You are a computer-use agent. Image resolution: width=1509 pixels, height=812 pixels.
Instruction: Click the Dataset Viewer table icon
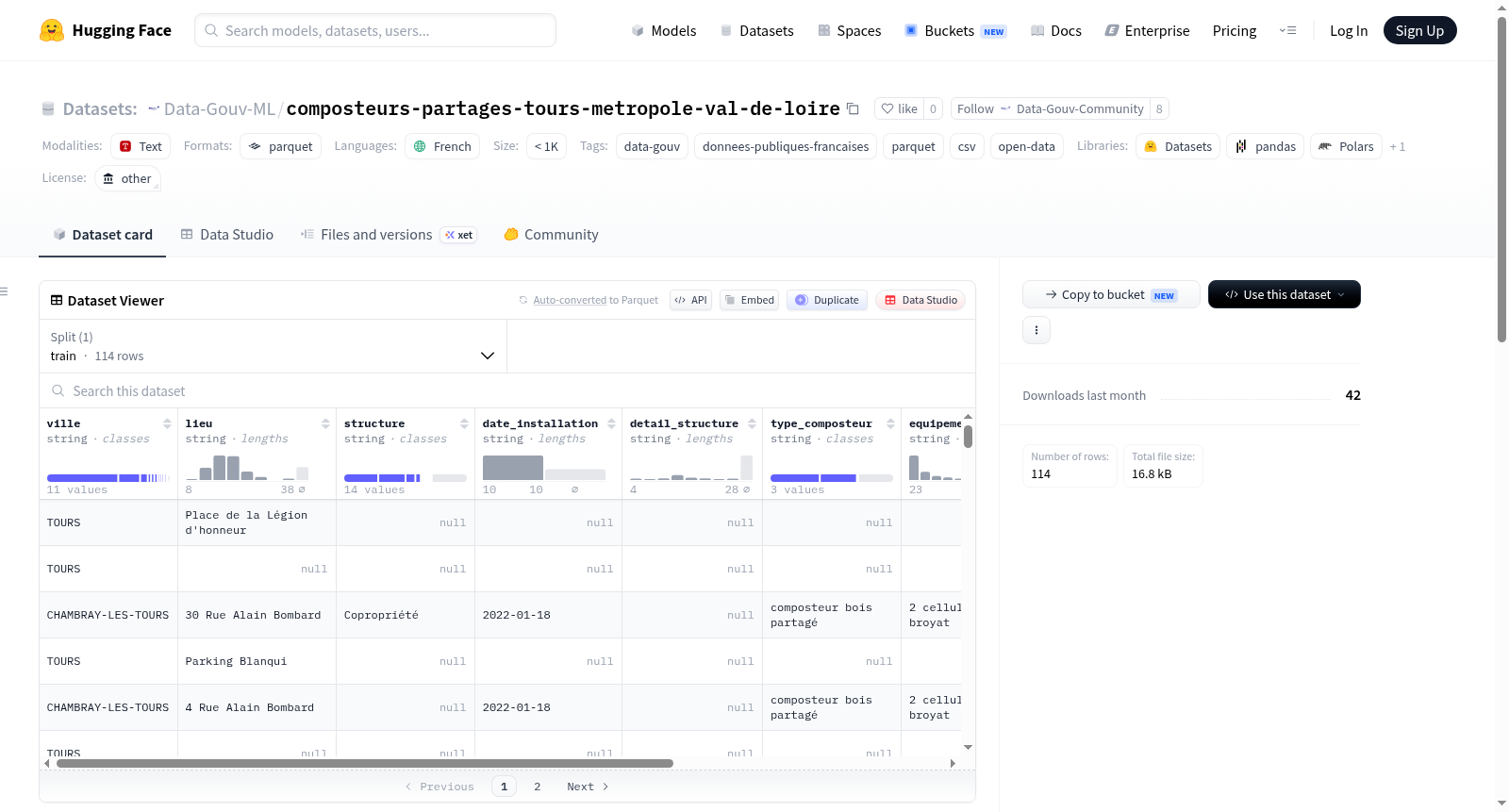57,300
